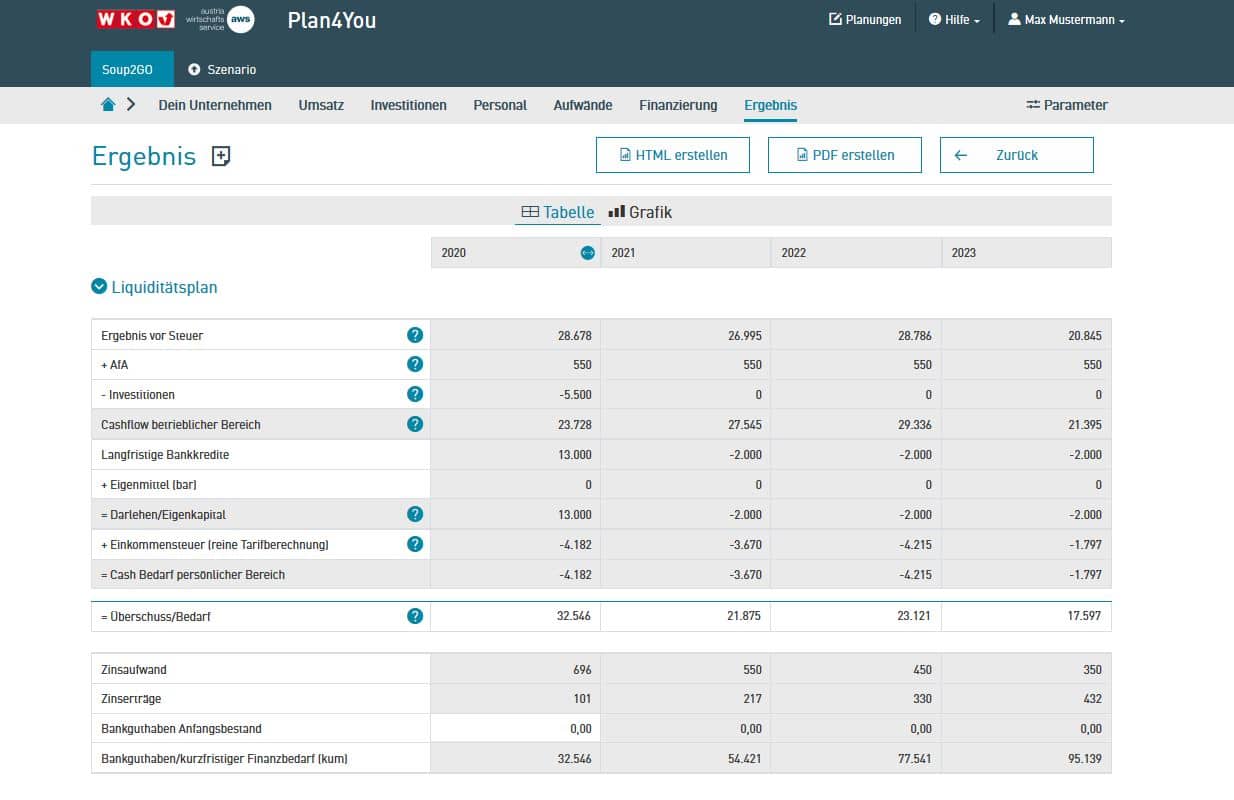Click the help icon for Investitionen row

click(415, 395)
